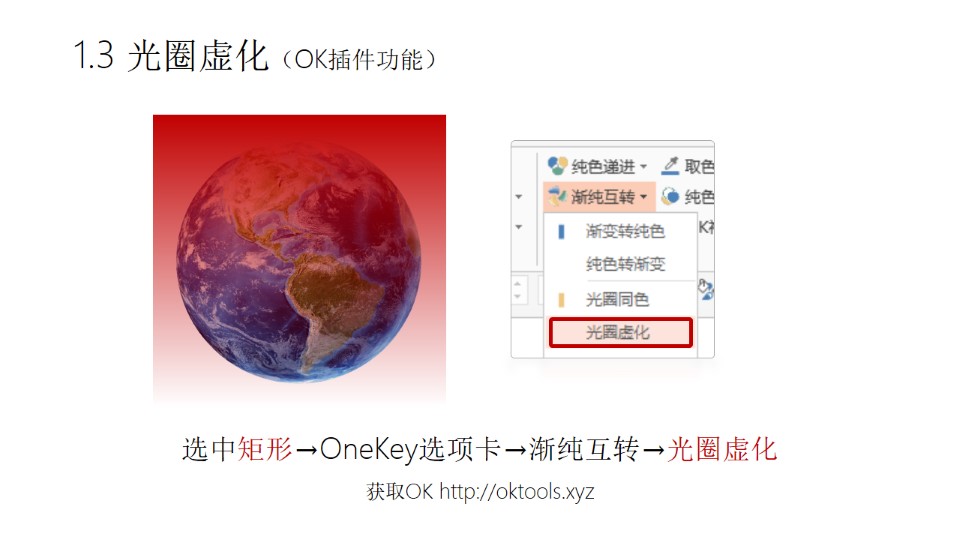
Task: Click the paint bucket icon right of the menu
Action: click(706, 290)
